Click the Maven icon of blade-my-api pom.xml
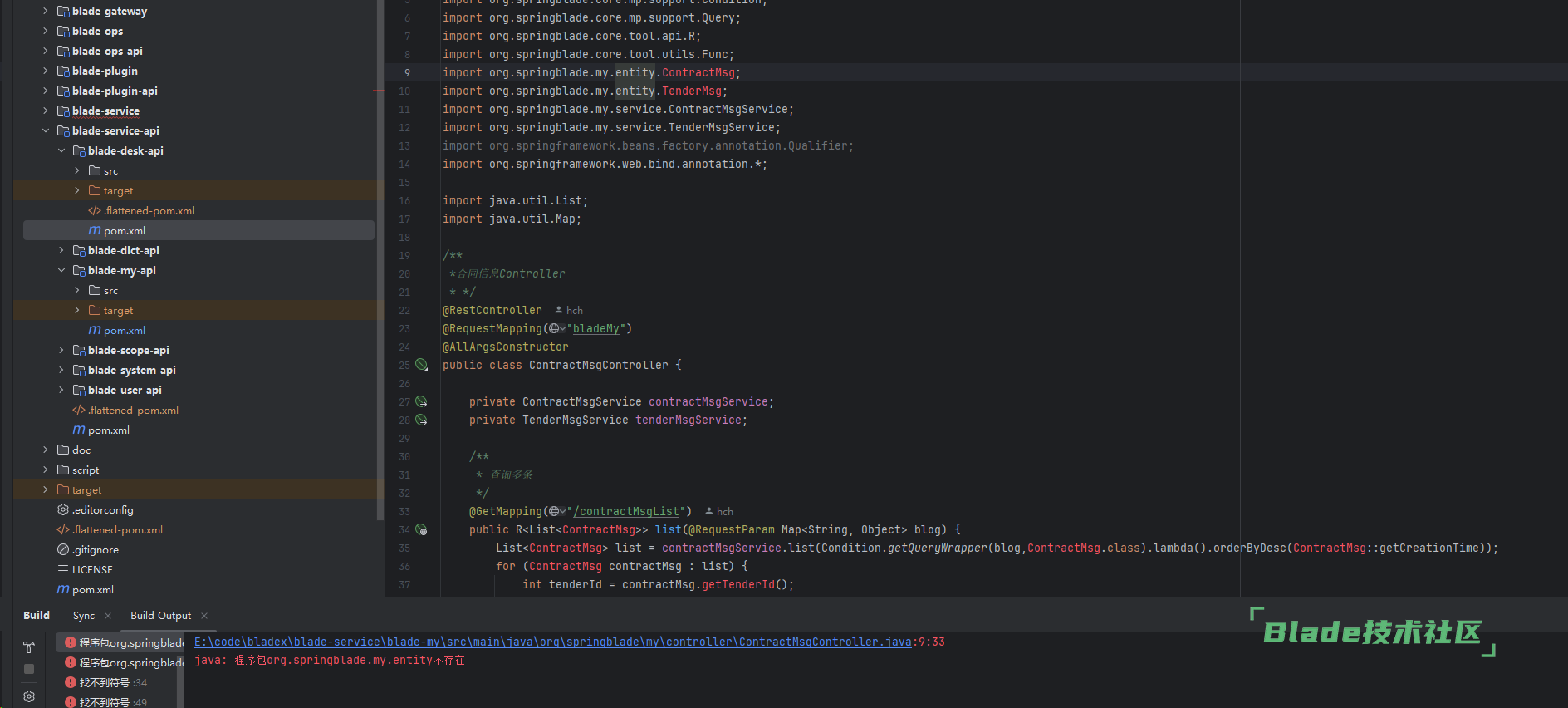Image resolution: width=1568 pixels, height=708 pixels. coord(95,330)
